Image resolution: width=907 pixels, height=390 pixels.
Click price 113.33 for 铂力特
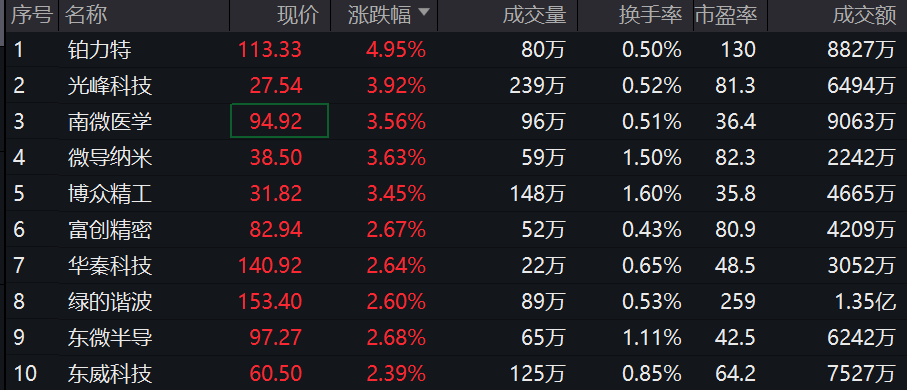(270, 50)
